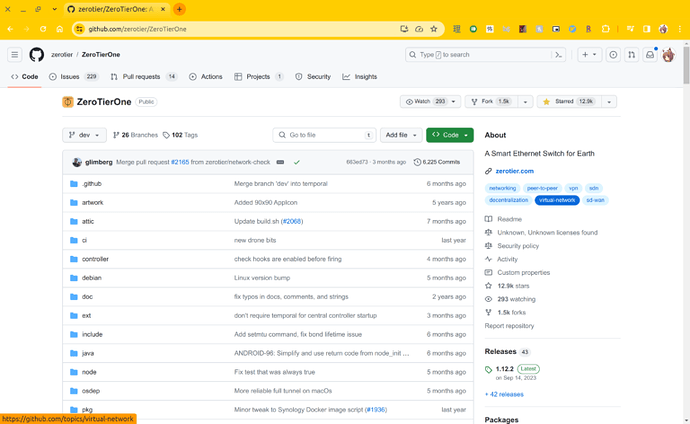Open the osdep folder
The height and width of the screenshot is (424, 690).
91,391
